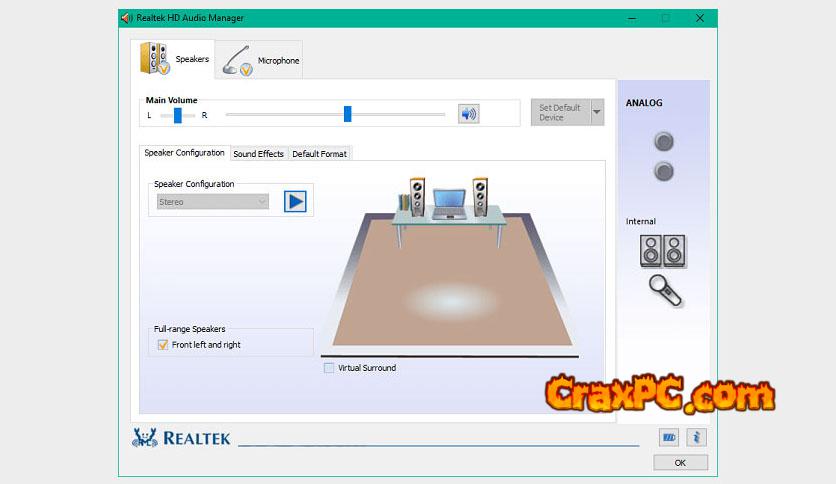Toggle Front left and right checkbox
The height and width of the screenshot is (484, 836).
[x=163, y=345]
